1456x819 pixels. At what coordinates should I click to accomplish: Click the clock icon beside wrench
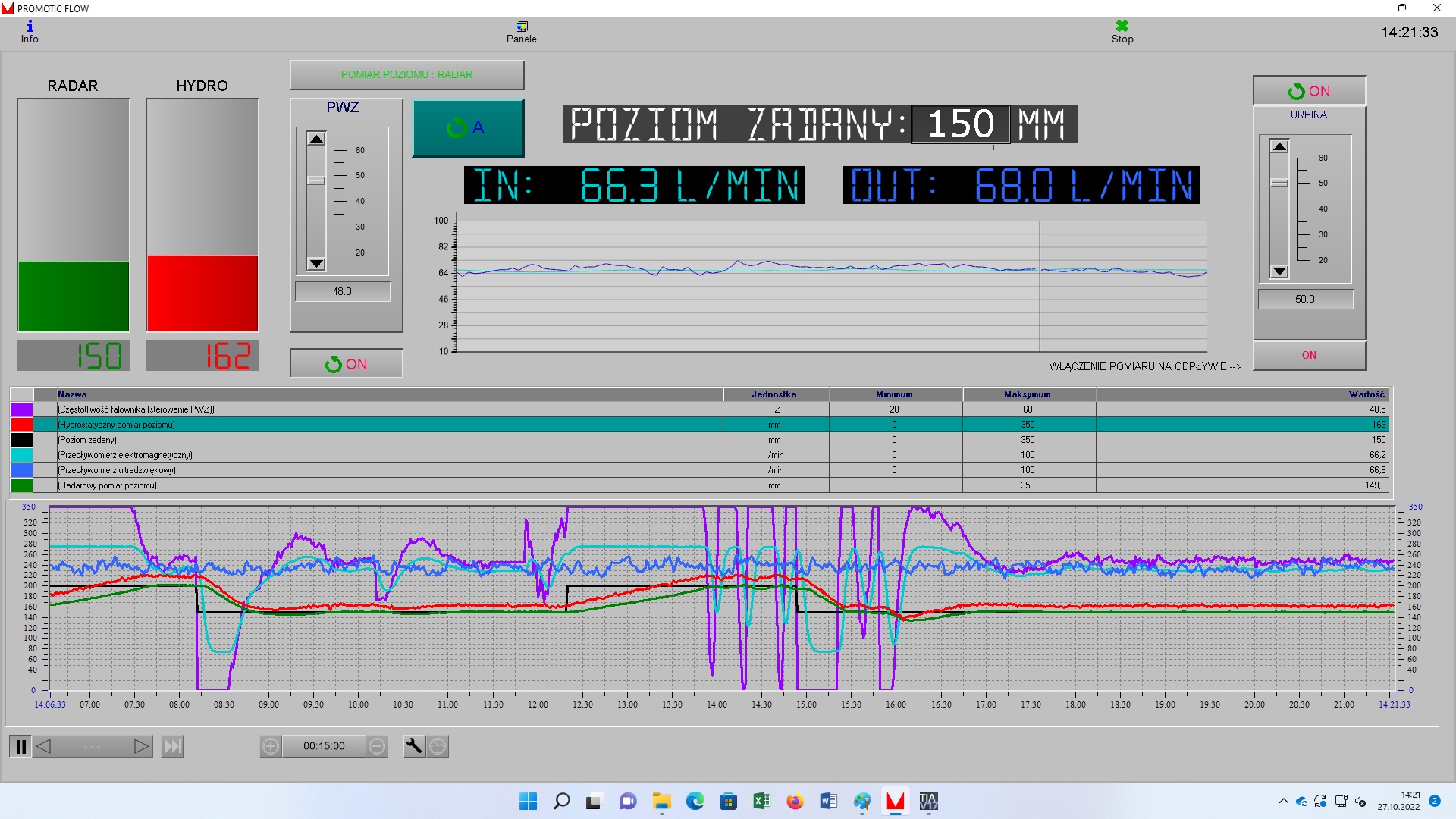tap(438, 746)
